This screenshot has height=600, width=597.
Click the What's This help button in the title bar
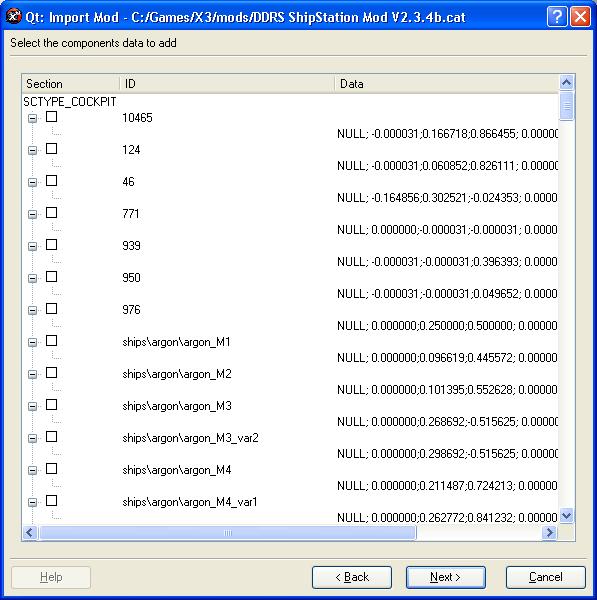click(x=557, y=17)
